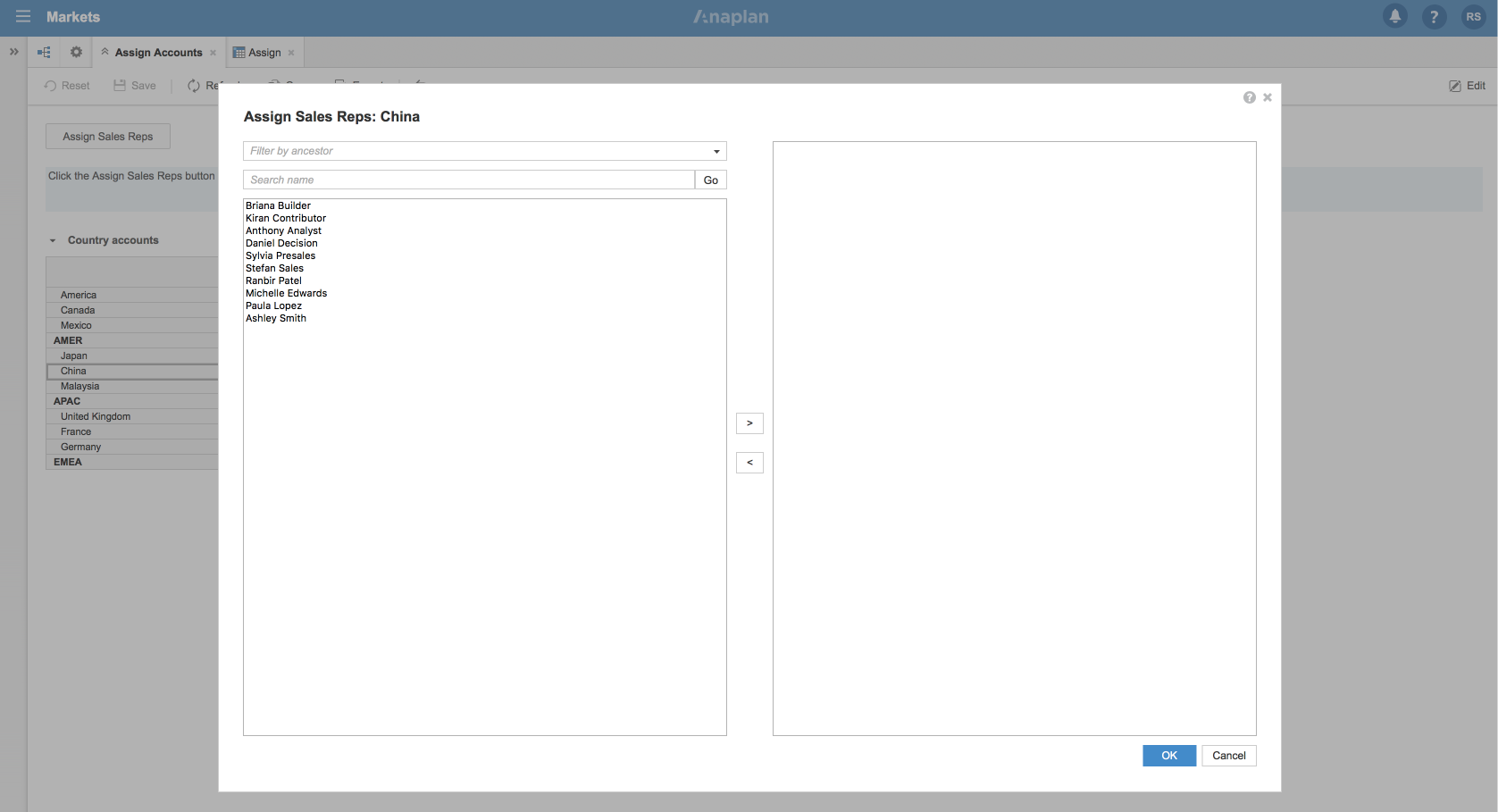Click the Reset toolbar button
The image size is (1498, 812).
(x=67, y=86)
